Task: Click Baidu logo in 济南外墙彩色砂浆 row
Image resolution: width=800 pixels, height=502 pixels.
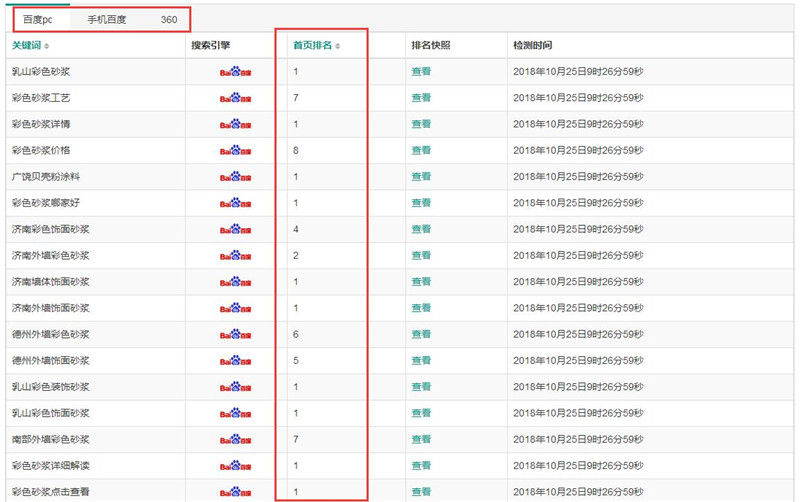Action: click(x=236, y=256)
